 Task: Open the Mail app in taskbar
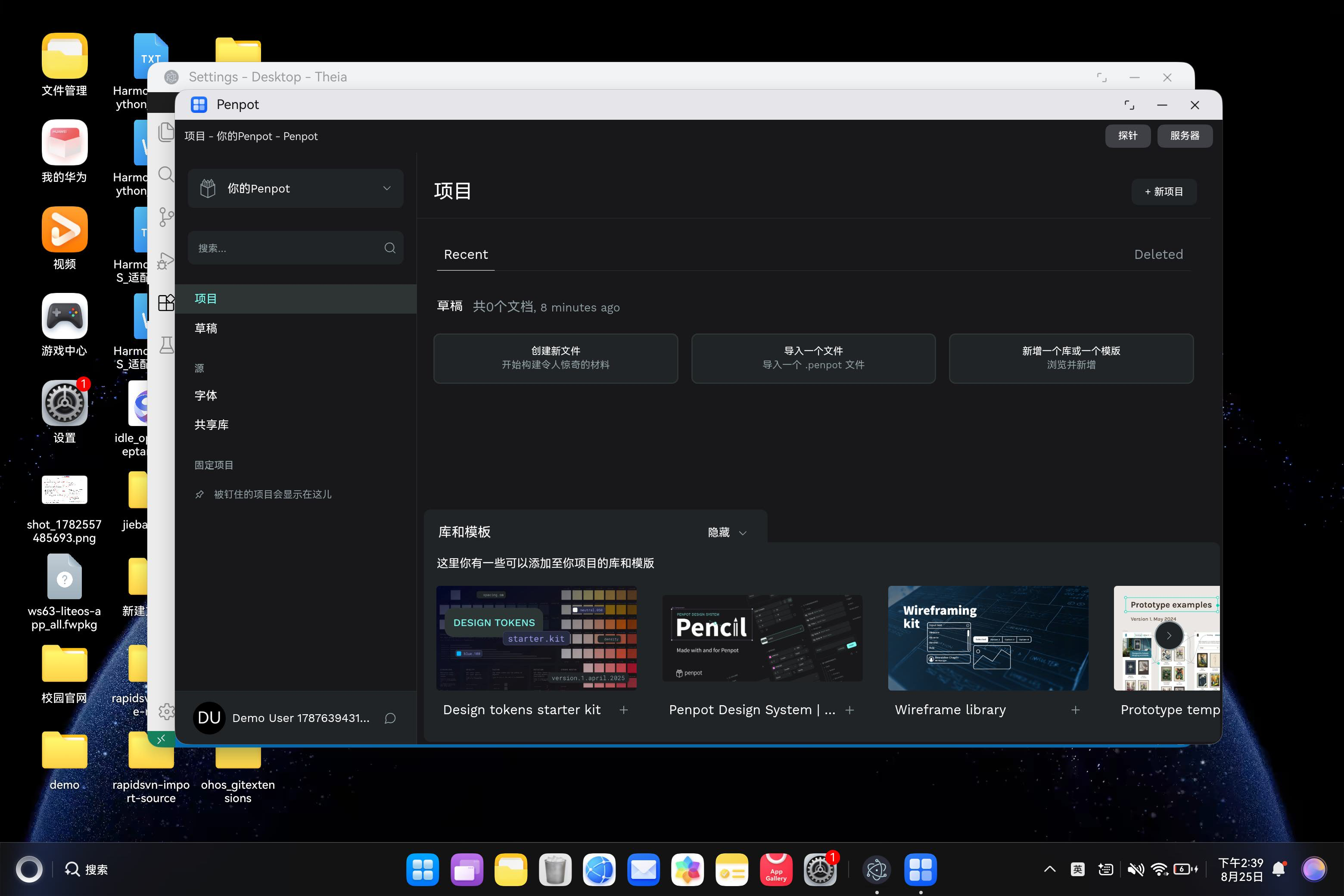644,870
